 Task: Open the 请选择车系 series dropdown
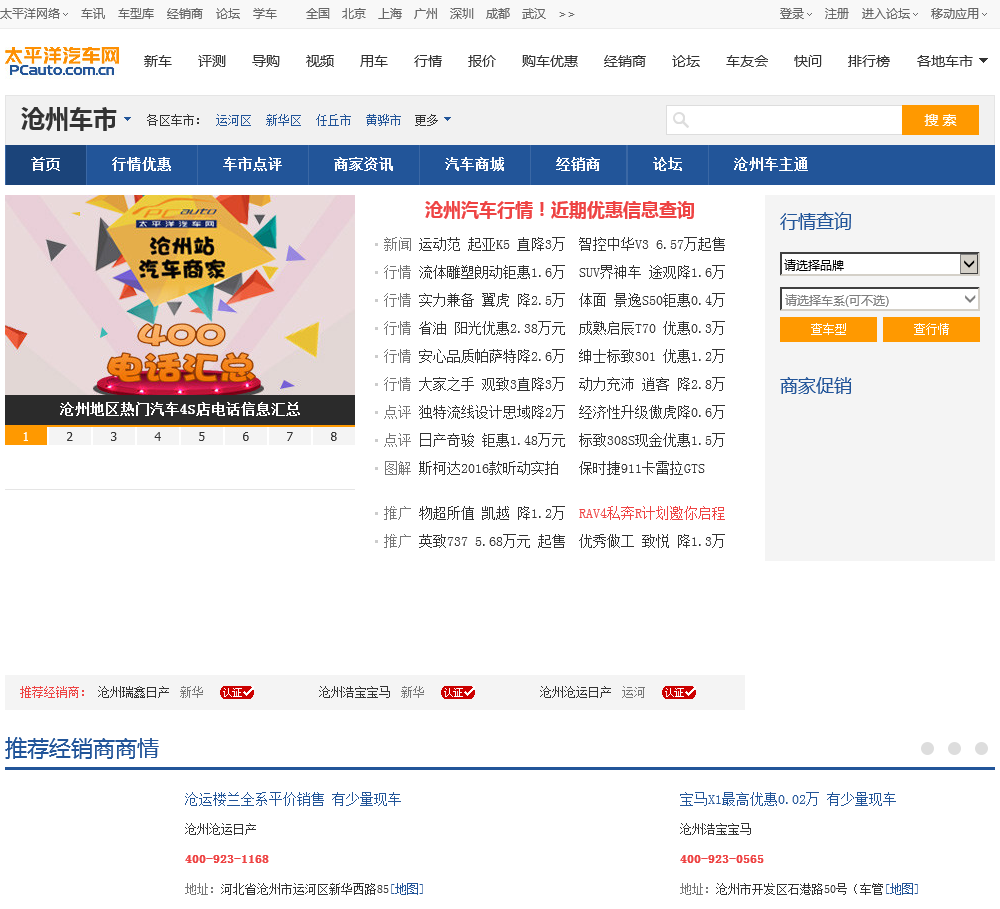[x=879, y=299]
